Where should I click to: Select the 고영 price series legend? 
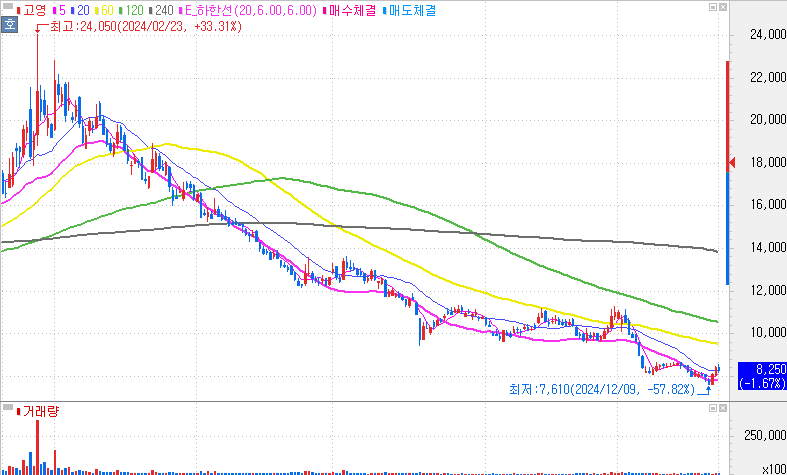31,11
